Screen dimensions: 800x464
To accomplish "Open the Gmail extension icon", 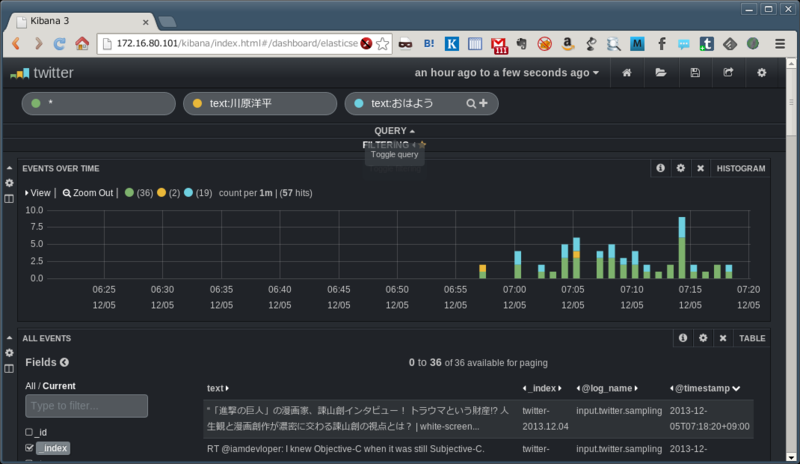I will (x=499, y=45).
